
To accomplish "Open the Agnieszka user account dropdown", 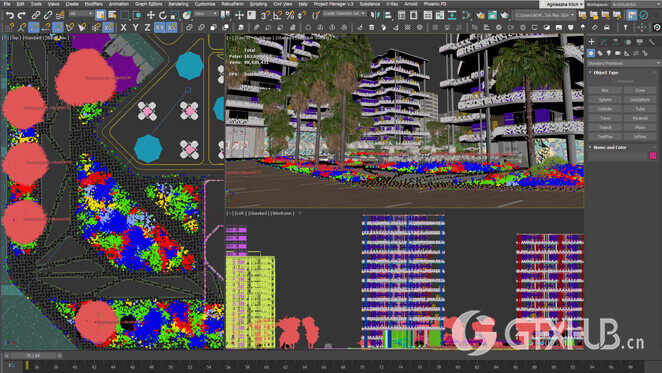I will click(563, 4).
